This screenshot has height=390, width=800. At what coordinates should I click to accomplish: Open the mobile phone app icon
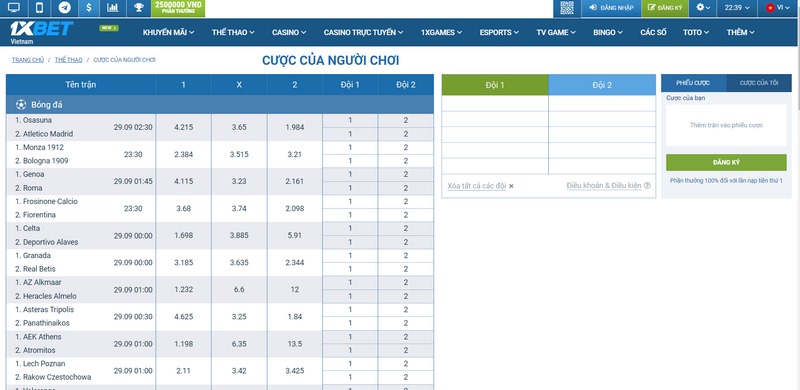click(x=39, y=8)
